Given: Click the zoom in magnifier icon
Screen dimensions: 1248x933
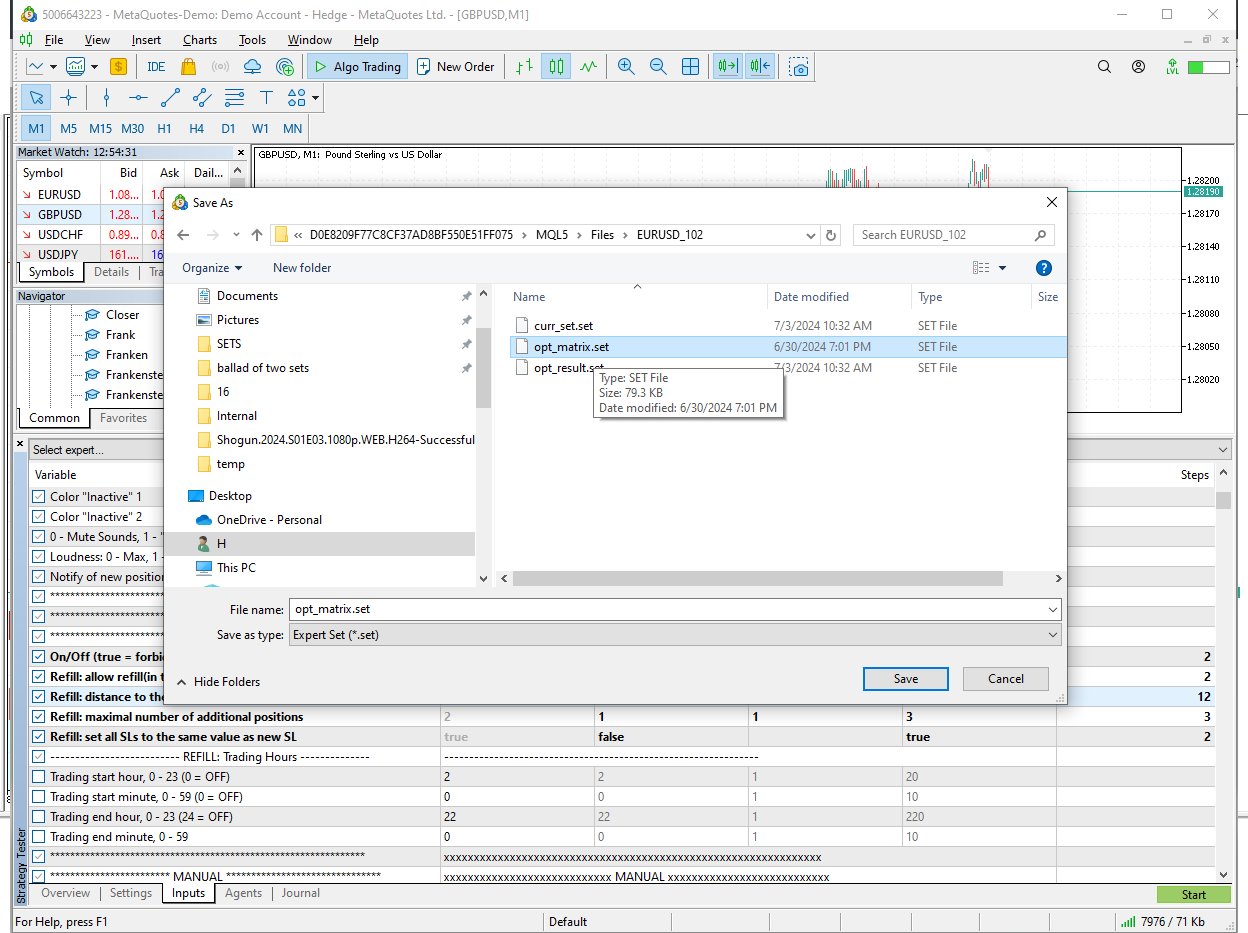Looking at the screenshot, I should pos(626,67).
